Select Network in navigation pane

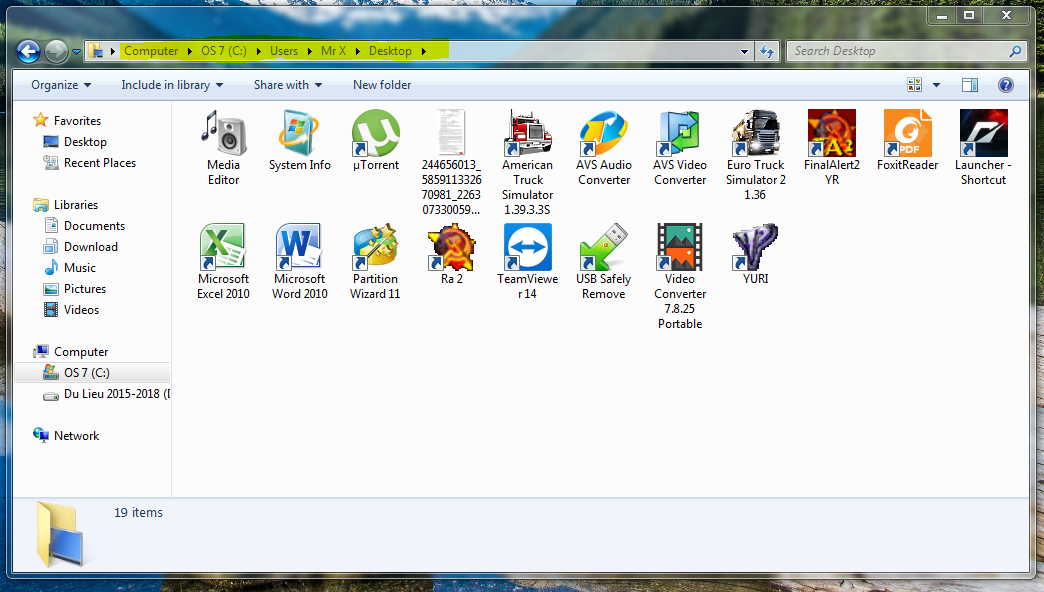point(67,436)
